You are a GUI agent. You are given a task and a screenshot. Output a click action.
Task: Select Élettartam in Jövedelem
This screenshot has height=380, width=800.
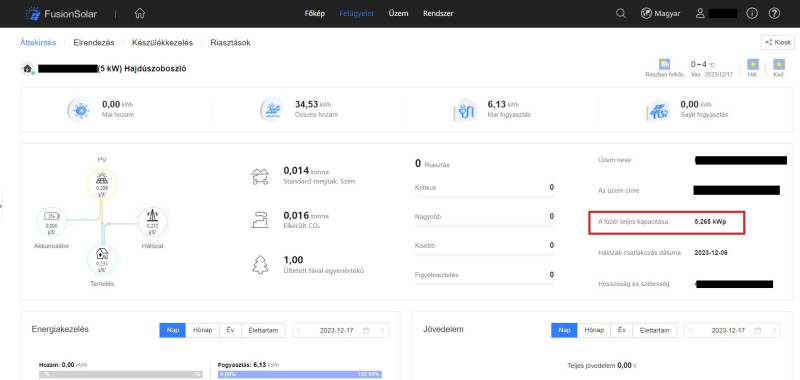655,330
